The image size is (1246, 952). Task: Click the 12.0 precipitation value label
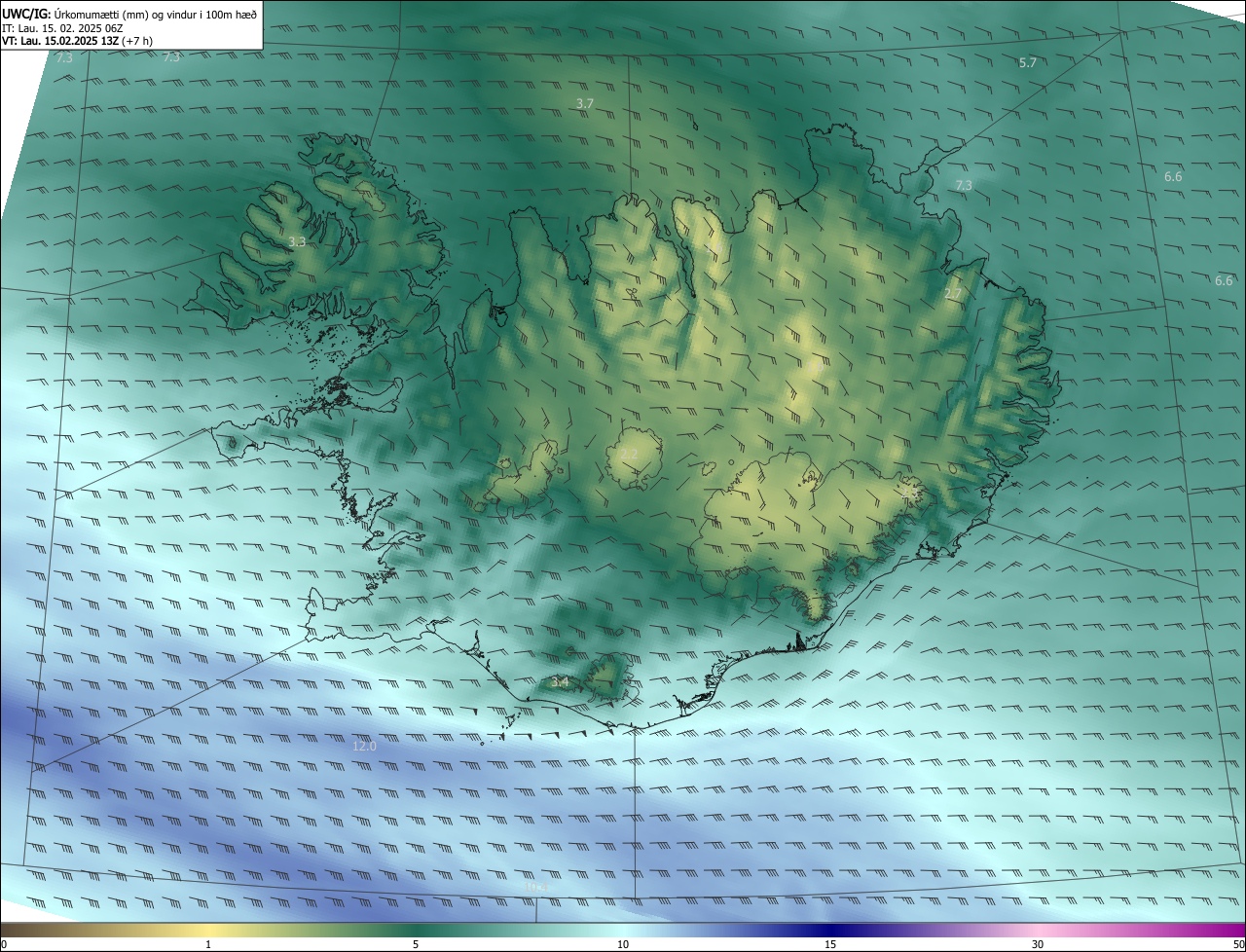[364, 746]
